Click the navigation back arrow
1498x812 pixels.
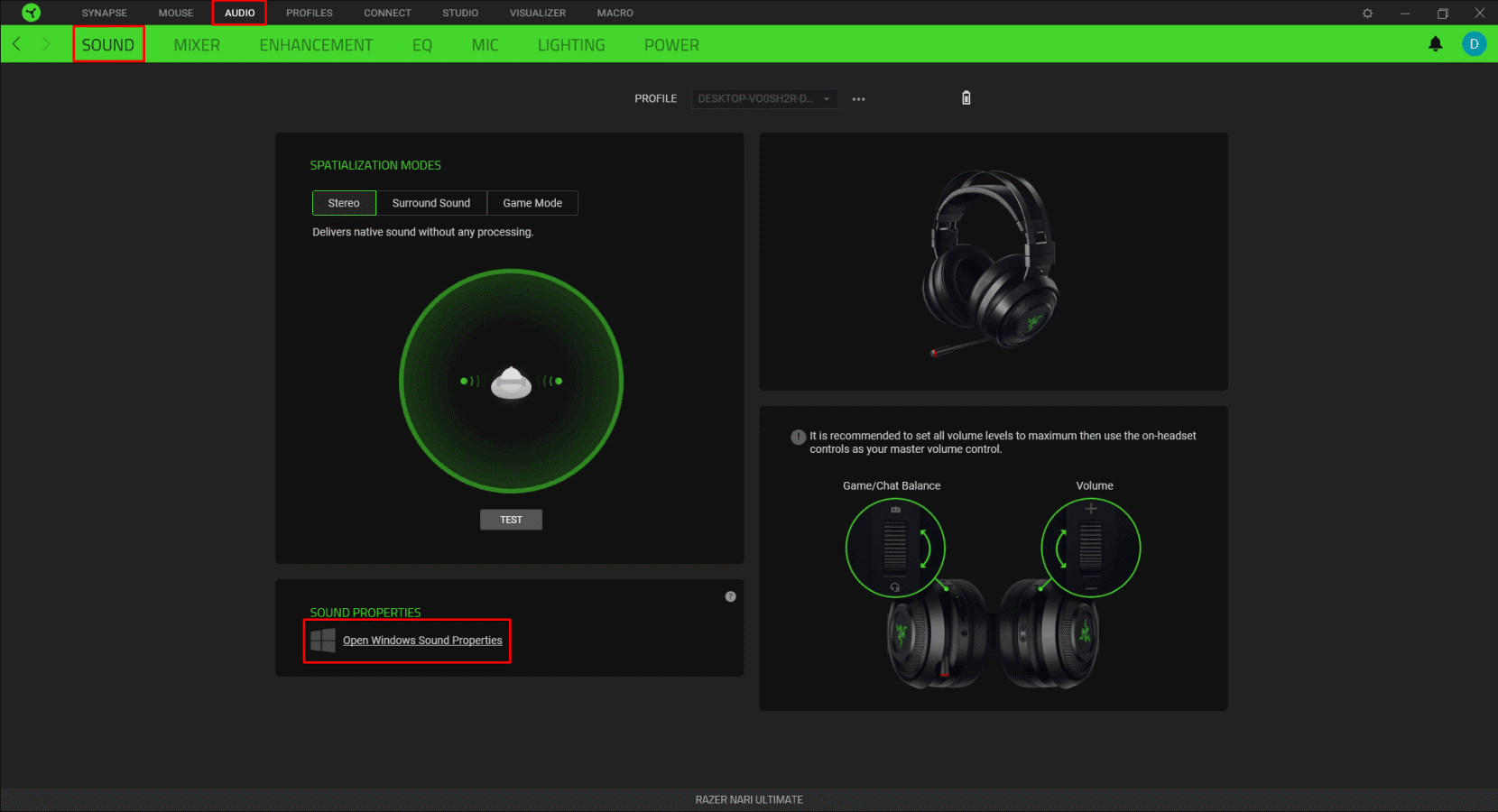(15, 43)
